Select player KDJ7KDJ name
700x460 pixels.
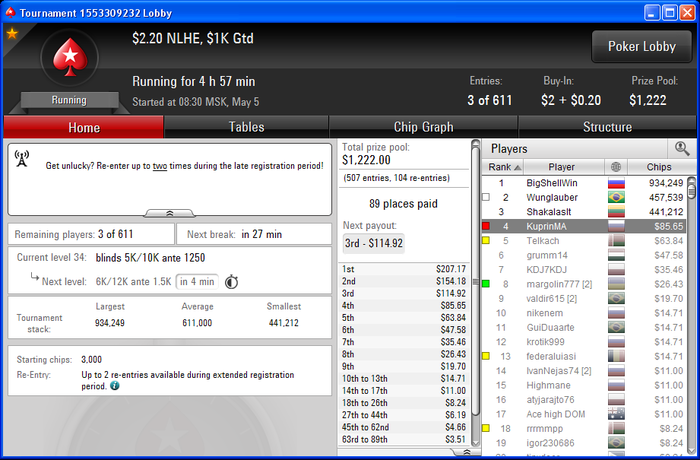[546, 270]
